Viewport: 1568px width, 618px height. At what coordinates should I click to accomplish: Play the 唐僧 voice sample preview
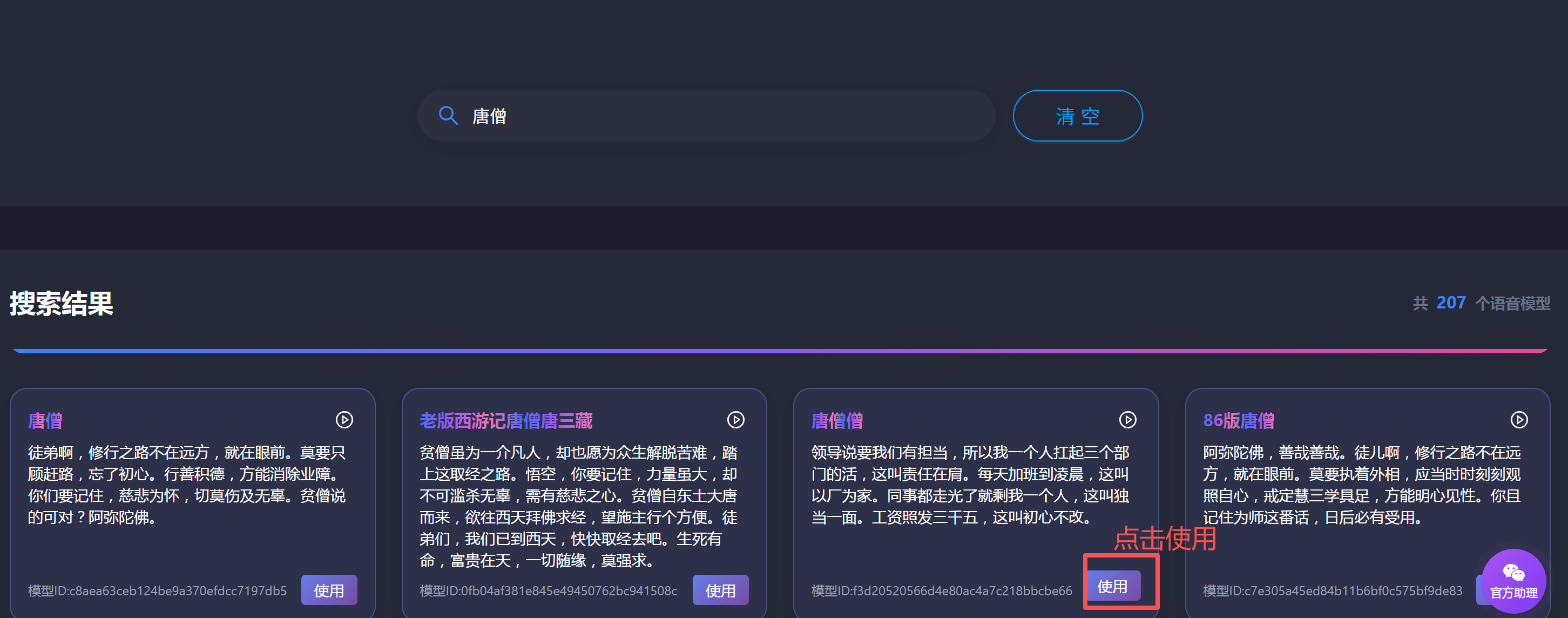tap(344, 420)
